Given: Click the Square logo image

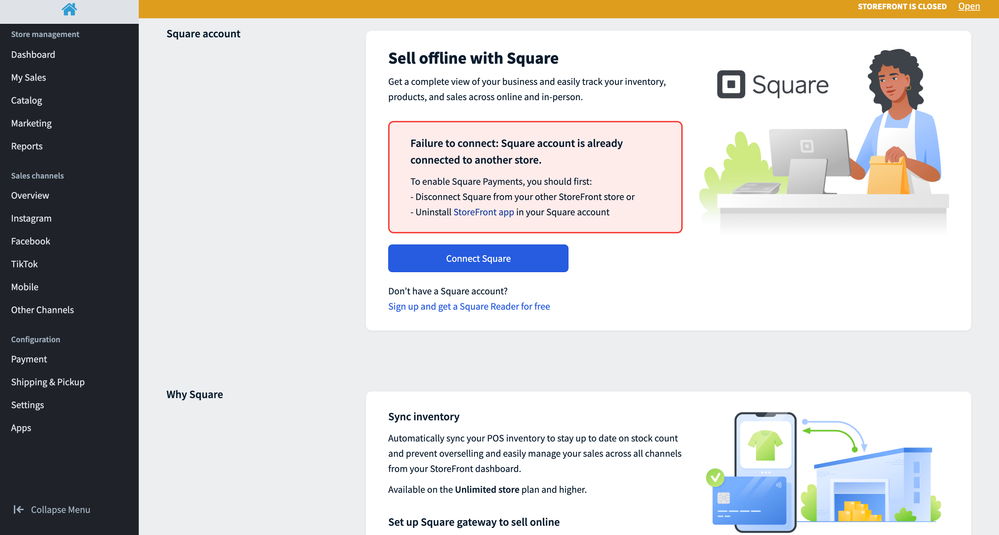Looking at the screenshot, I should click(x=772, y=85).
